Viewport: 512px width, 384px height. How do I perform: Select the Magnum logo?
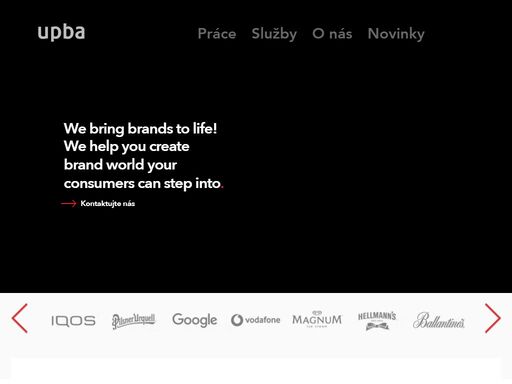pos(317,319)
